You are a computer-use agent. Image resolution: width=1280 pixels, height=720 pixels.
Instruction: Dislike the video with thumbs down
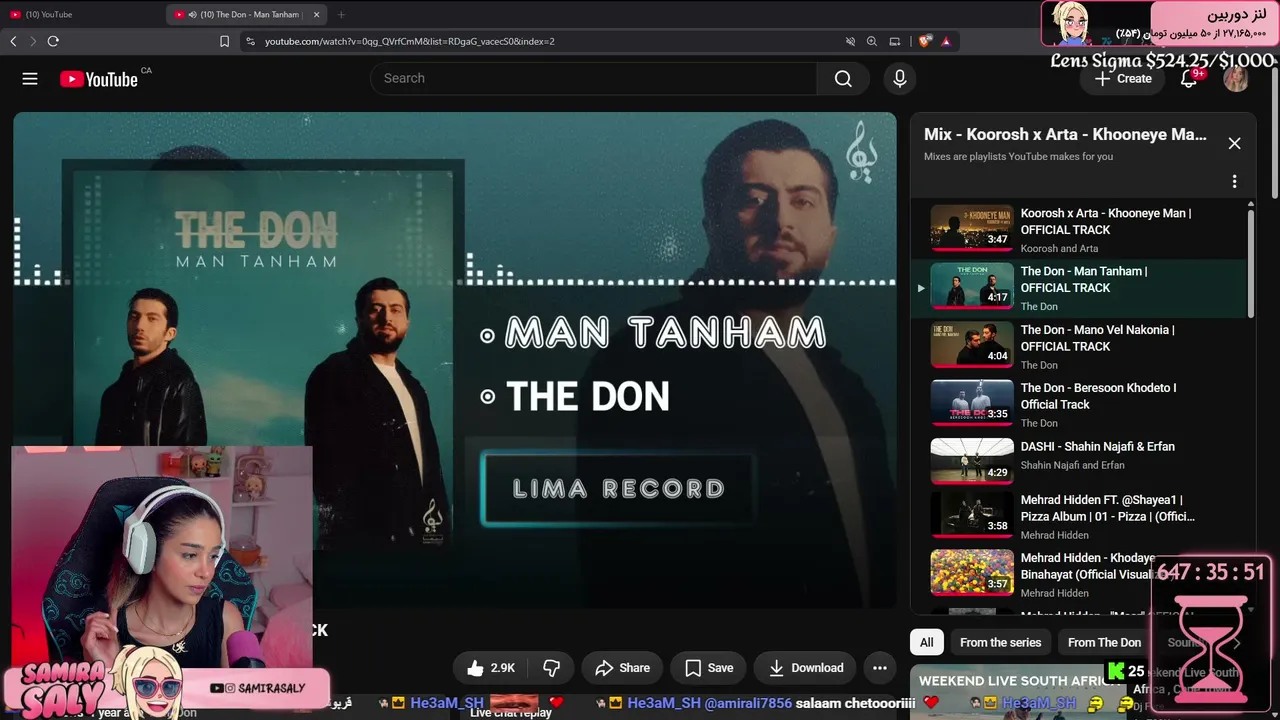pyautogui.click(x=551, y=668)
